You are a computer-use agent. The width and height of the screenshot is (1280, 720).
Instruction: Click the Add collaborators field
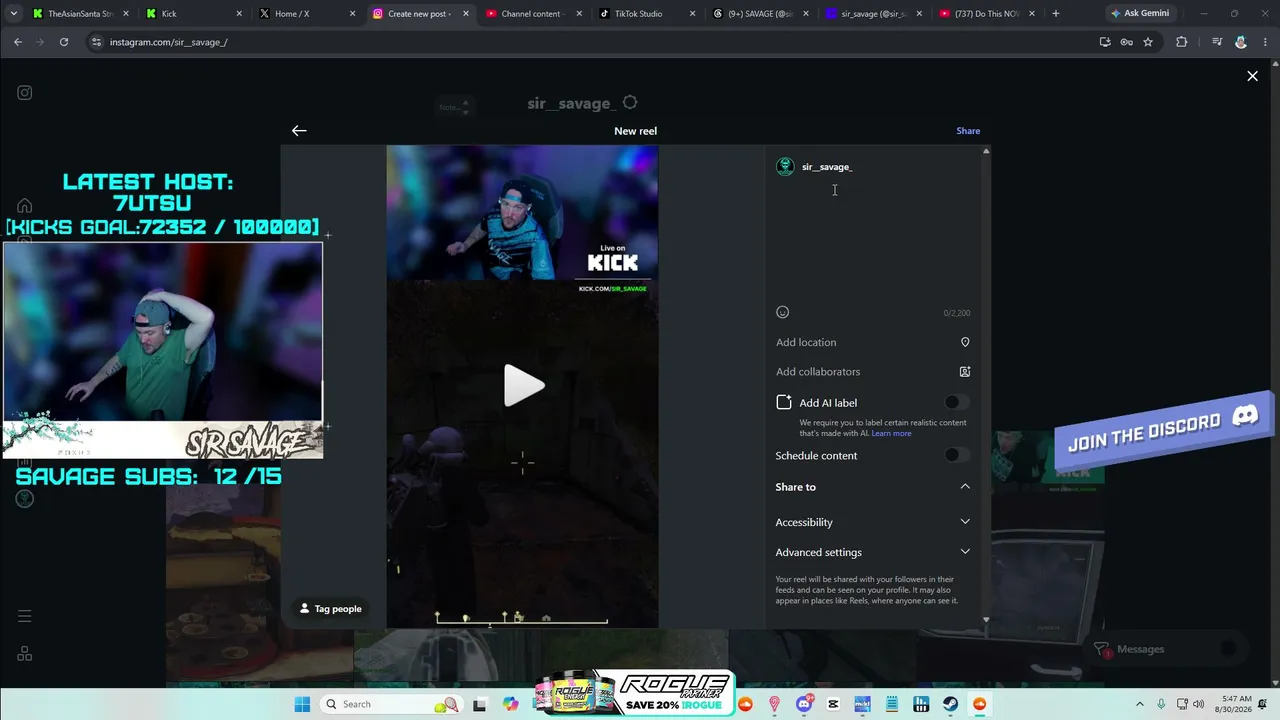872,372
